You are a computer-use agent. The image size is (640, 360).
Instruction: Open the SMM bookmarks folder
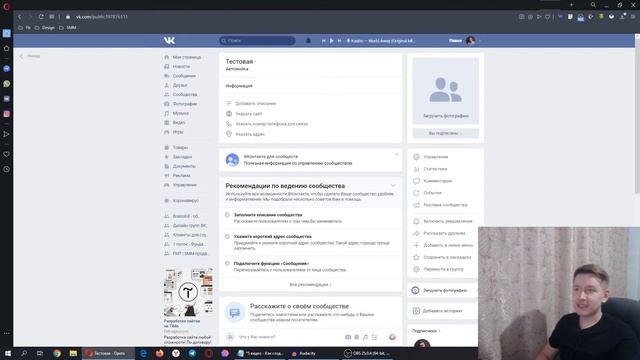(x=68, y=28)
